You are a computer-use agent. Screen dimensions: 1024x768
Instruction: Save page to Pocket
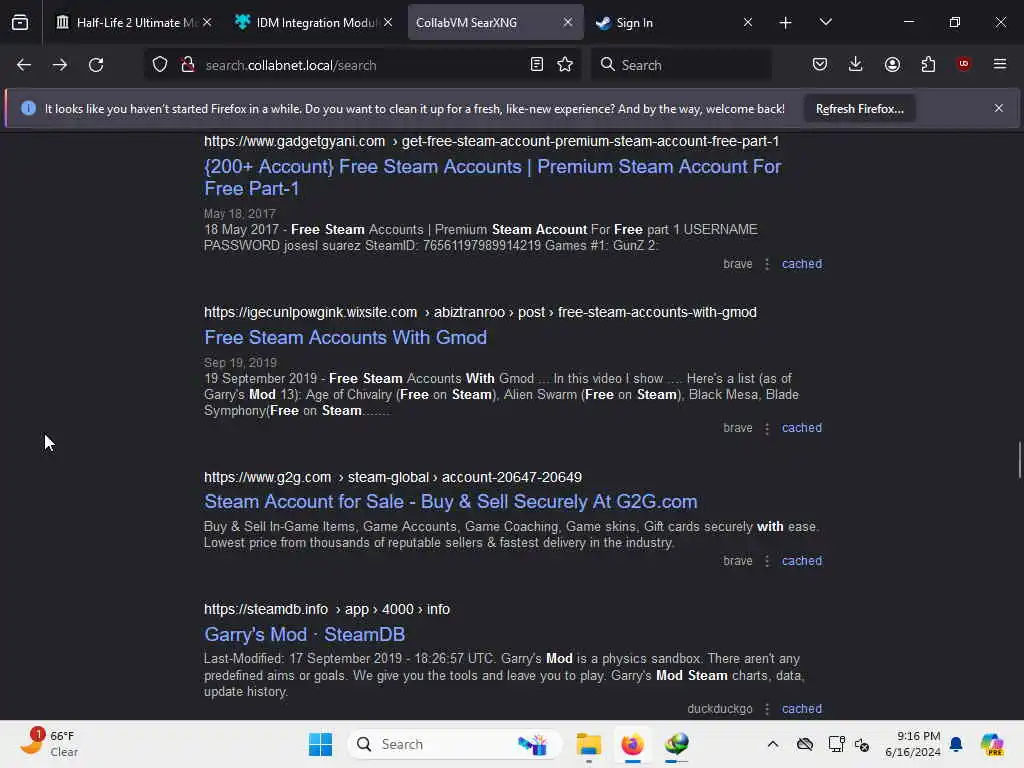click(x=820, y=64)
